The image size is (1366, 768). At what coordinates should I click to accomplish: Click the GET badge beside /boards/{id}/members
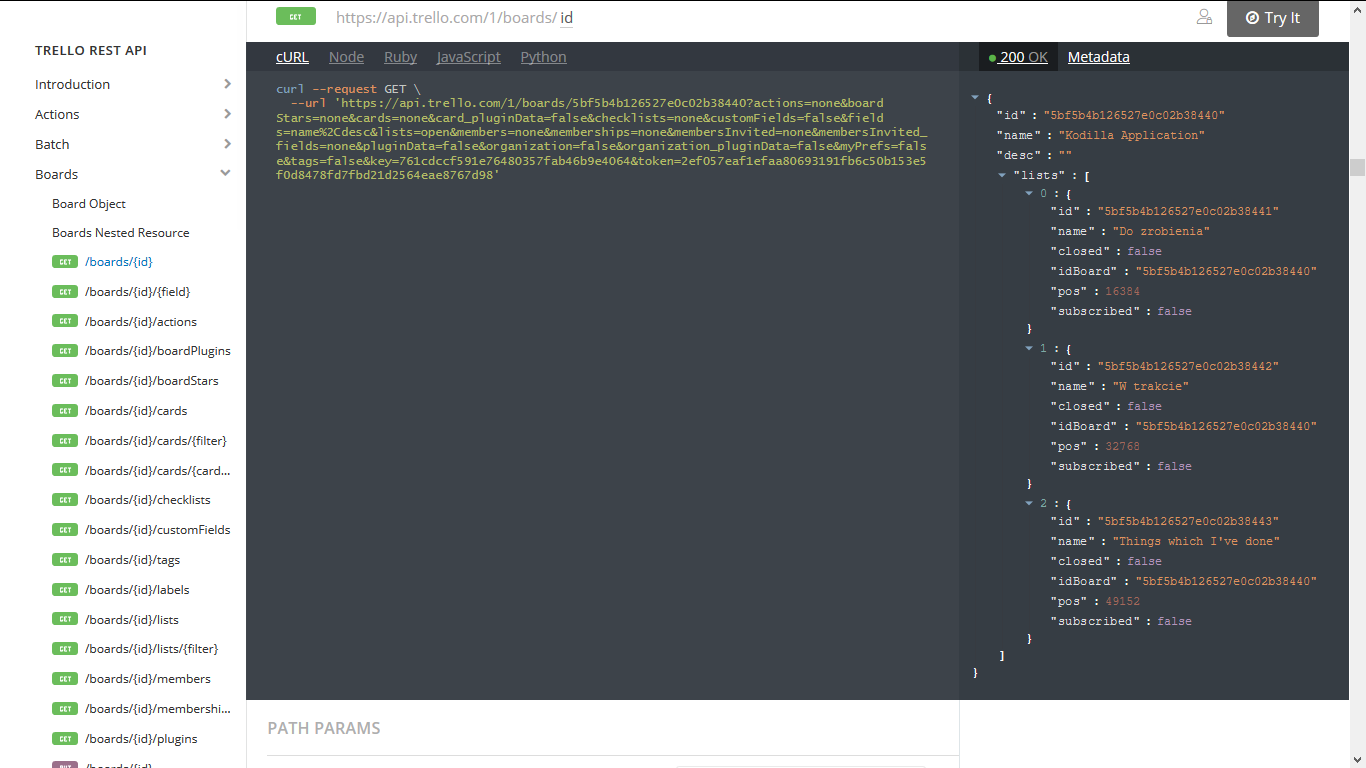click(x=65, y=679)
